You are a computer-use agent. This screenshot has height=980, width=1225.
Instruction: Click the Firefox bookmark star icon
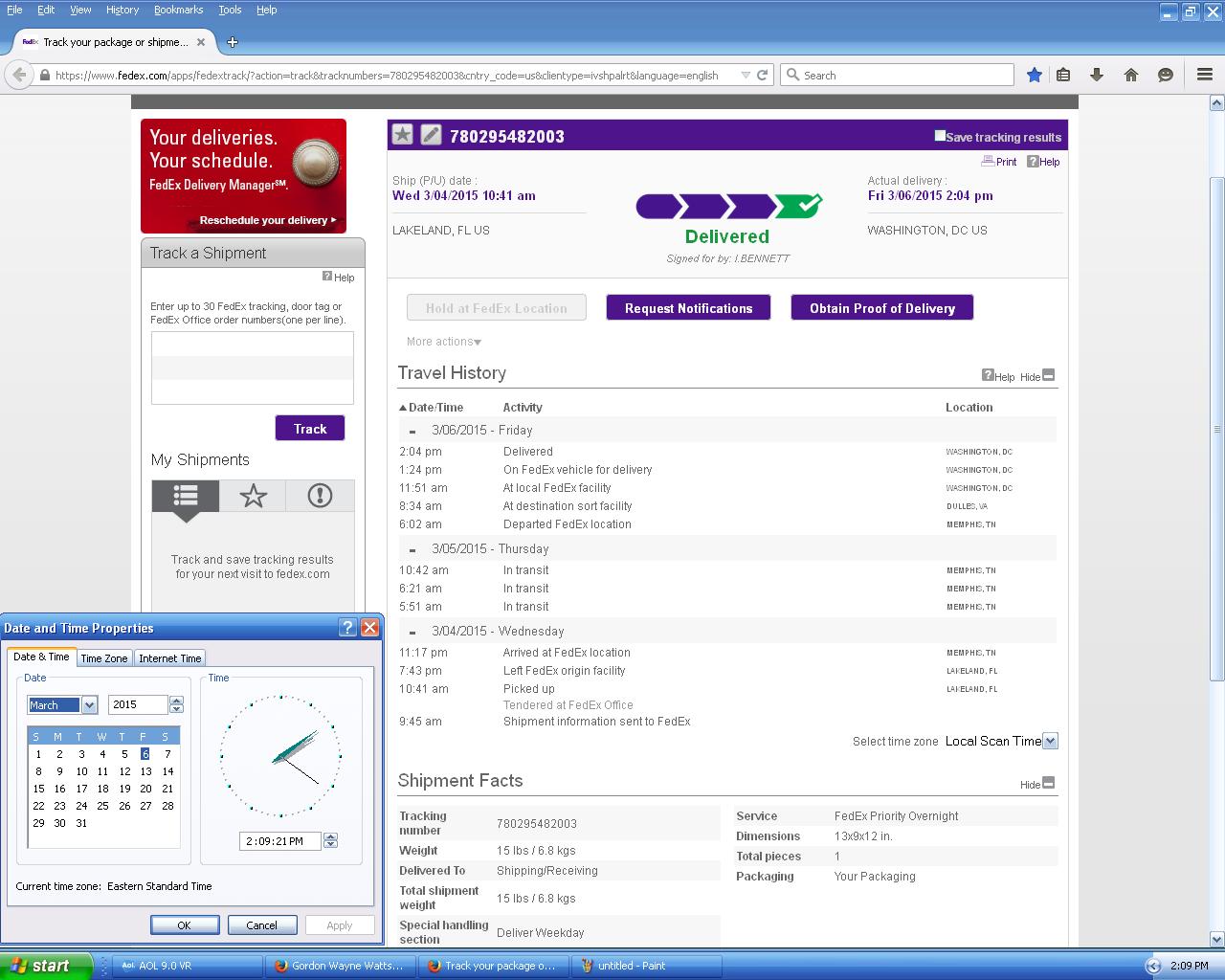point(1035,75)
